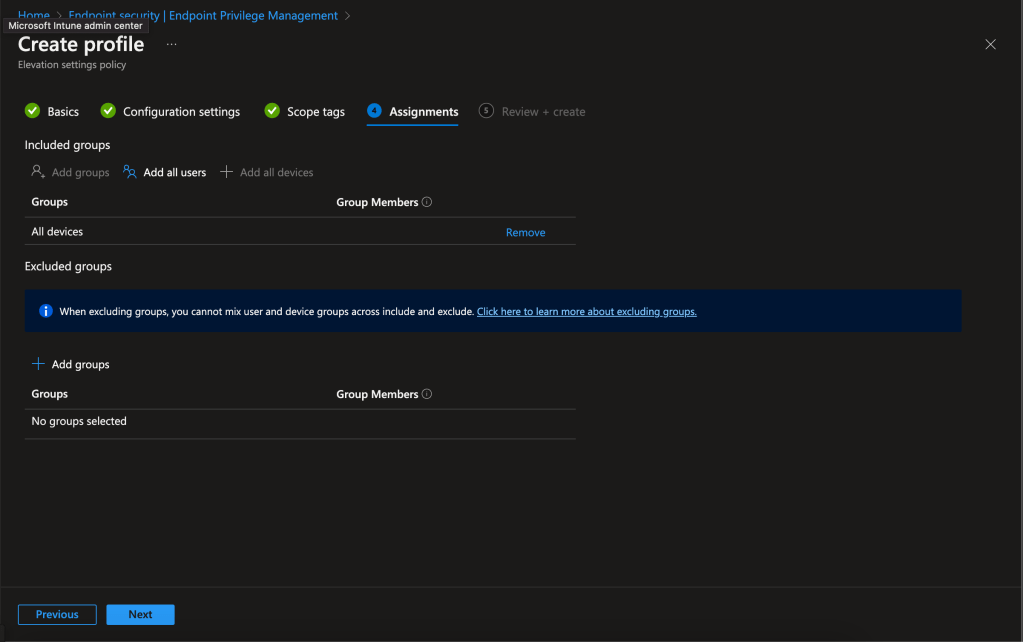The height and width of the screenshot is (642, 1023).
Task: Close the Create profile pane
Action: pos(990,45)
